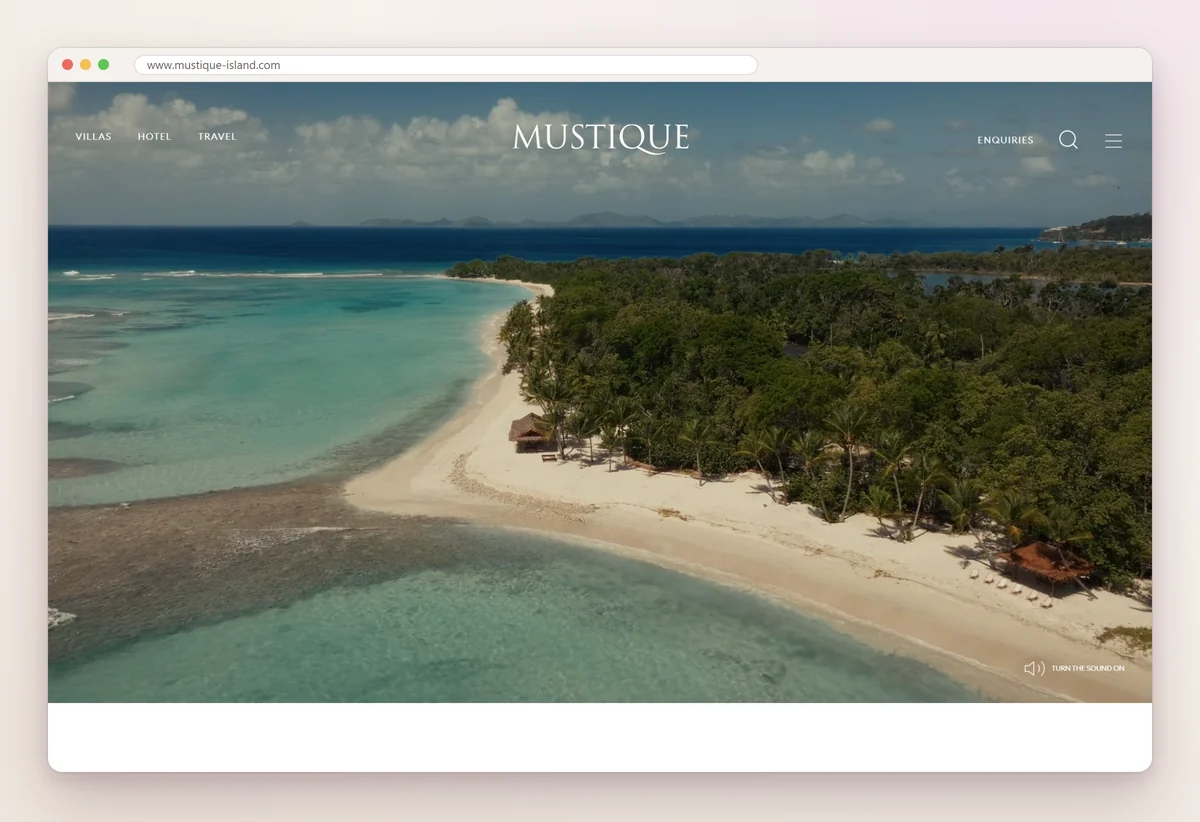Open the Hotel menu item

coord(155,137)
